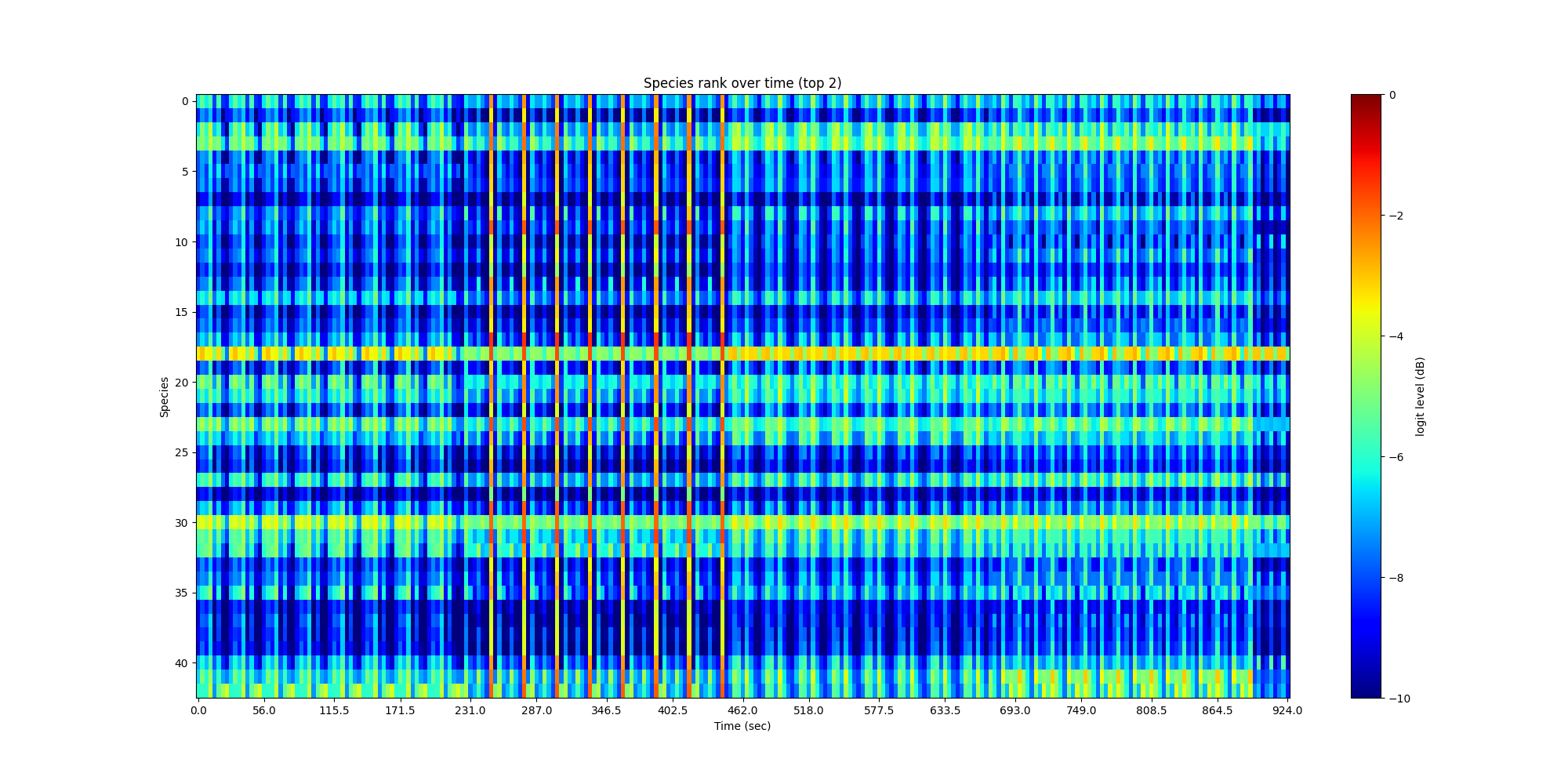Click the 462.0 tick on the time axis
Viewport: 1568px width, 784px height.
click(742, 710)
